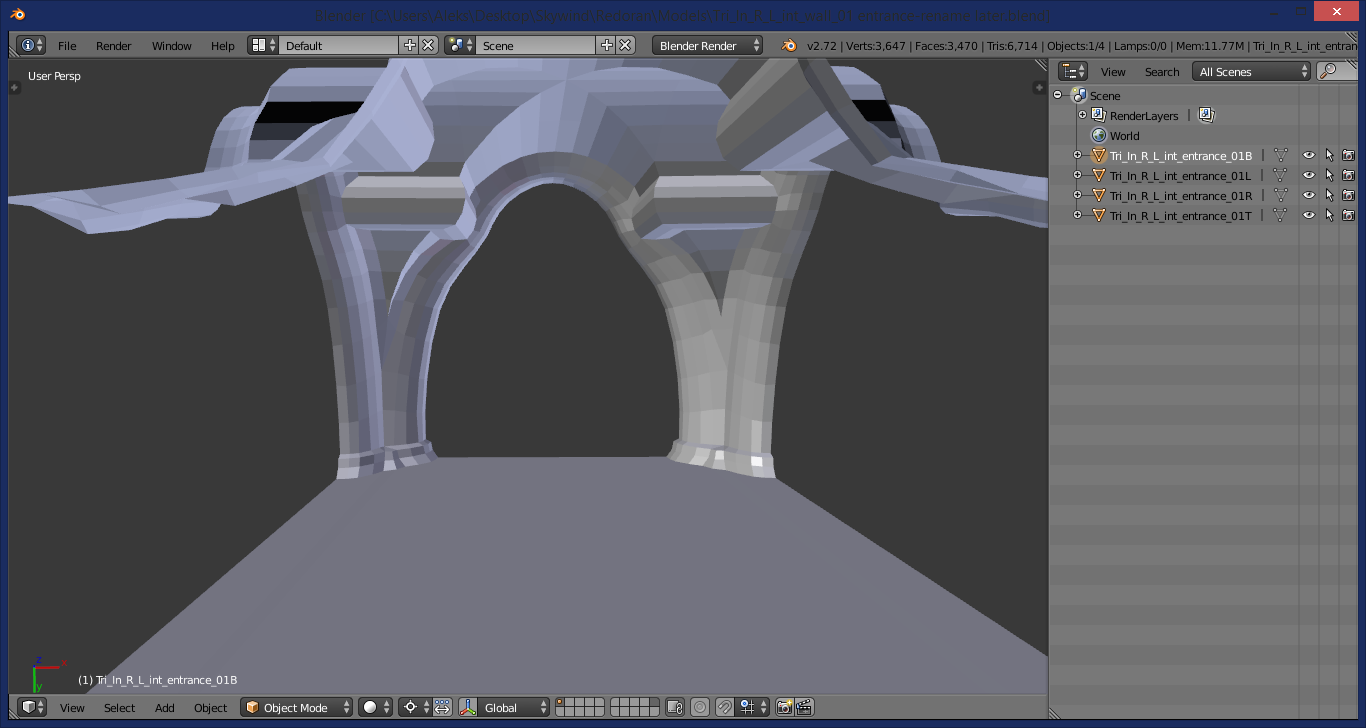Click the pivot point selector icon
1366x728 pixels.
pyautogui.click(x=410, y=707)
